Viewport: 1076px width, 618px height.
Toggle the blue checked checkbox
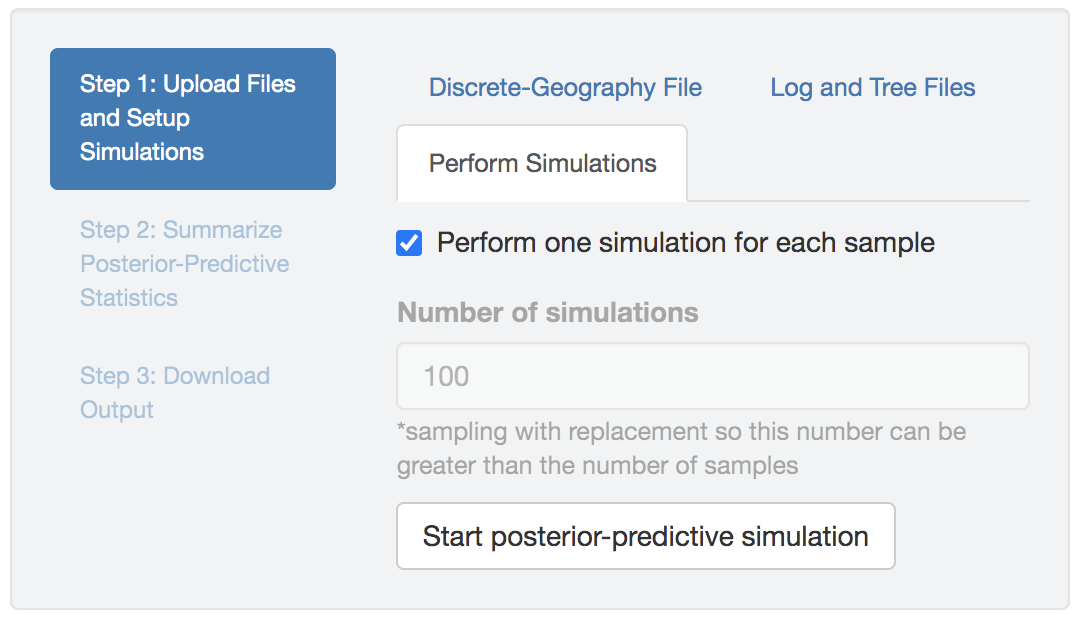pyautogui.click(x=409, y=243)
